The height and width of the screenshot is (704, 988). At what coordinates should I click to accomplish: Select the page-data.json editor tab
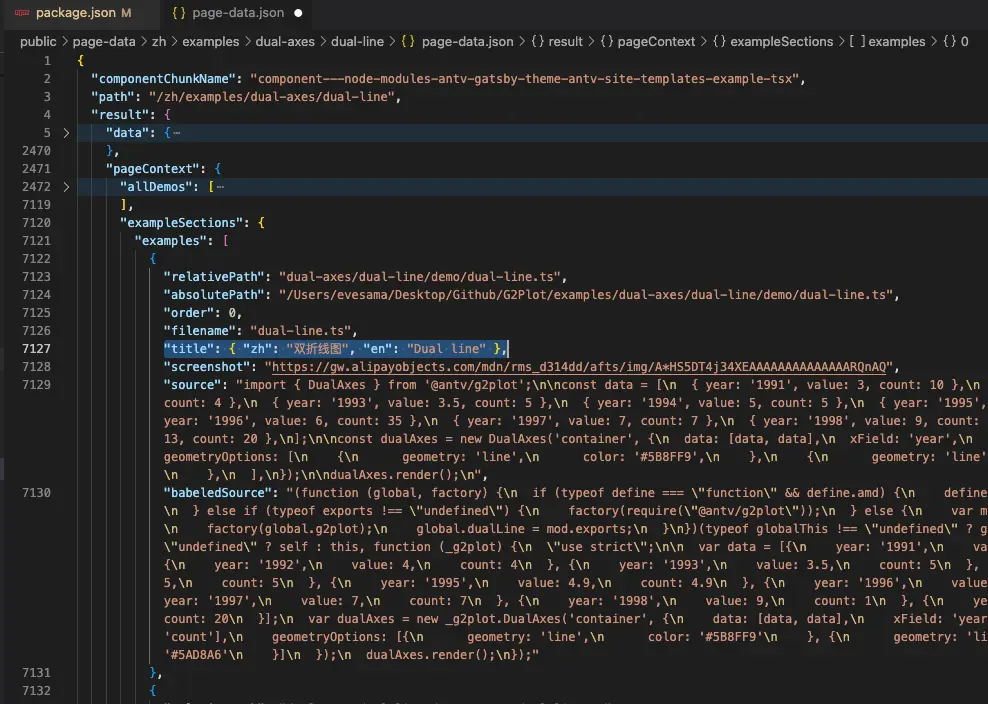coord(238,13)
